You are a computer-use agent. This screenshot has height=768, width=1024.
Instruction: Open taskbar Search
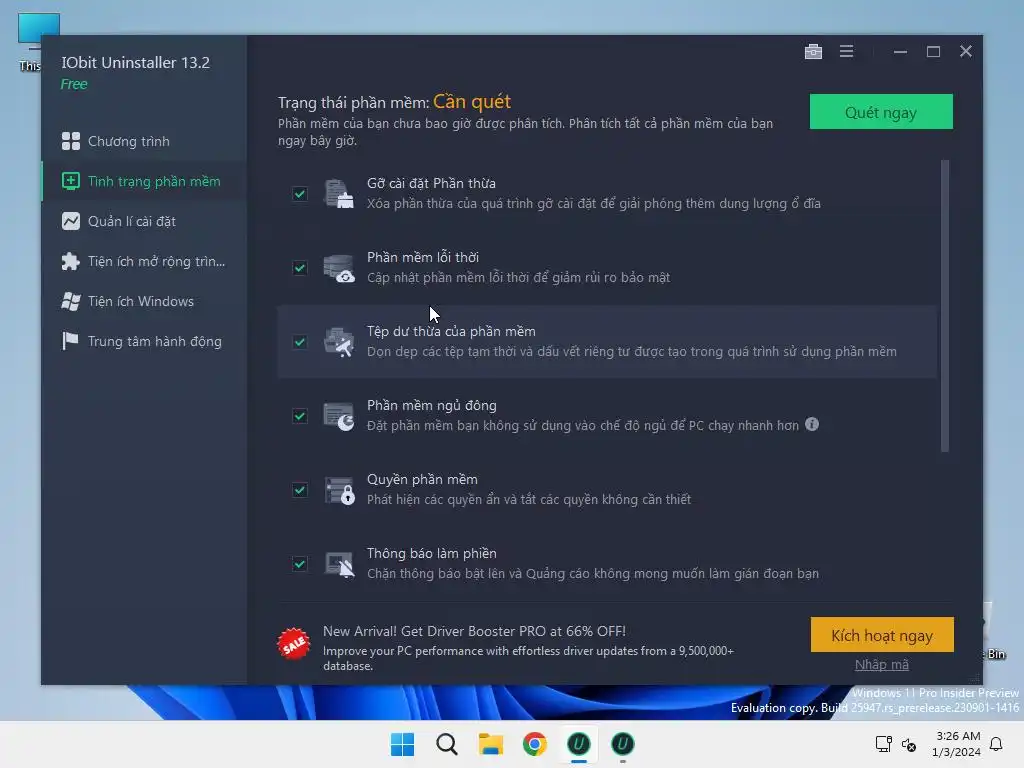coord(447,744)
